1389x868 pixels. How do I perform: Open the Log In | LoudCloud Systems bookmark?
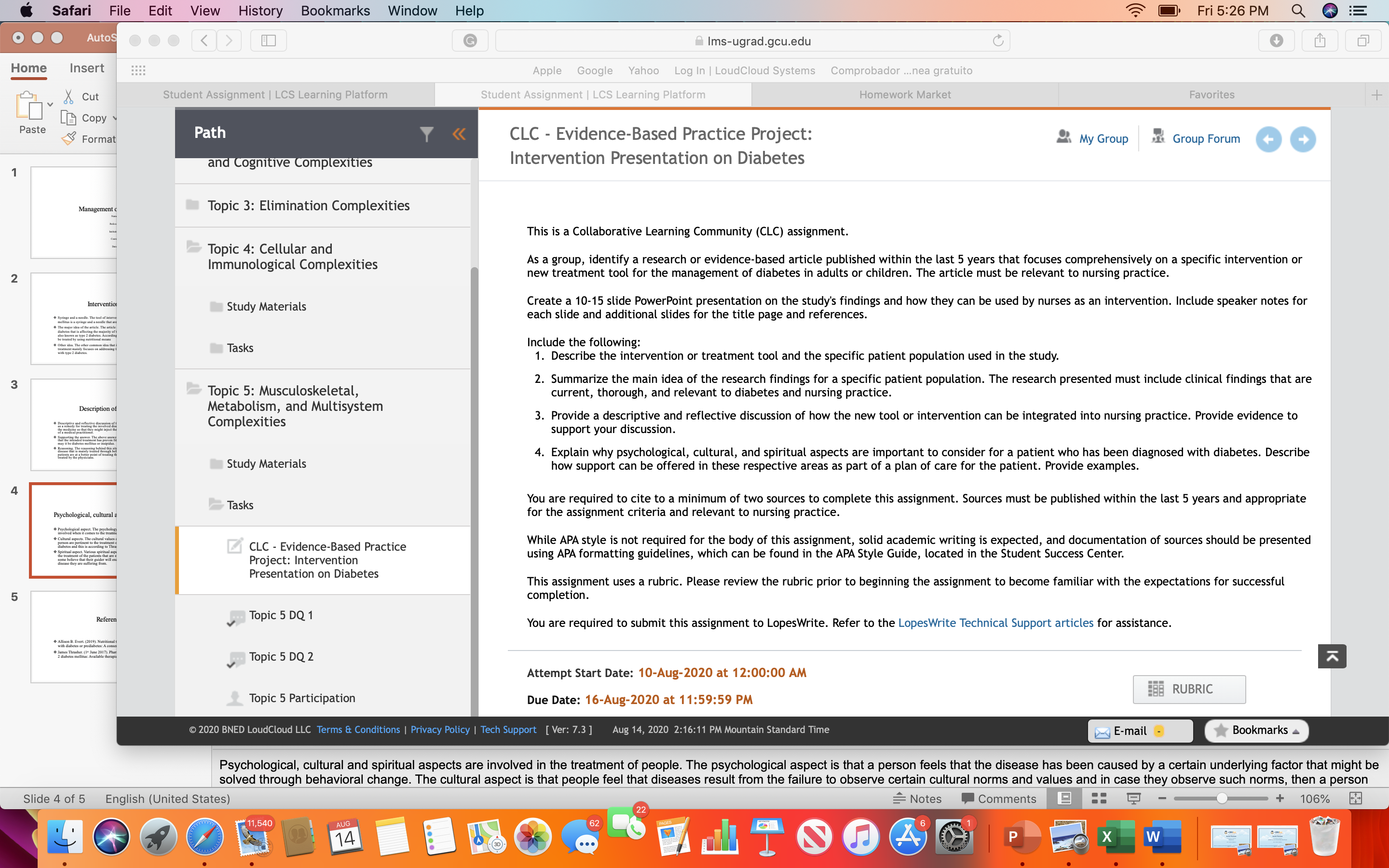point(745,70)
